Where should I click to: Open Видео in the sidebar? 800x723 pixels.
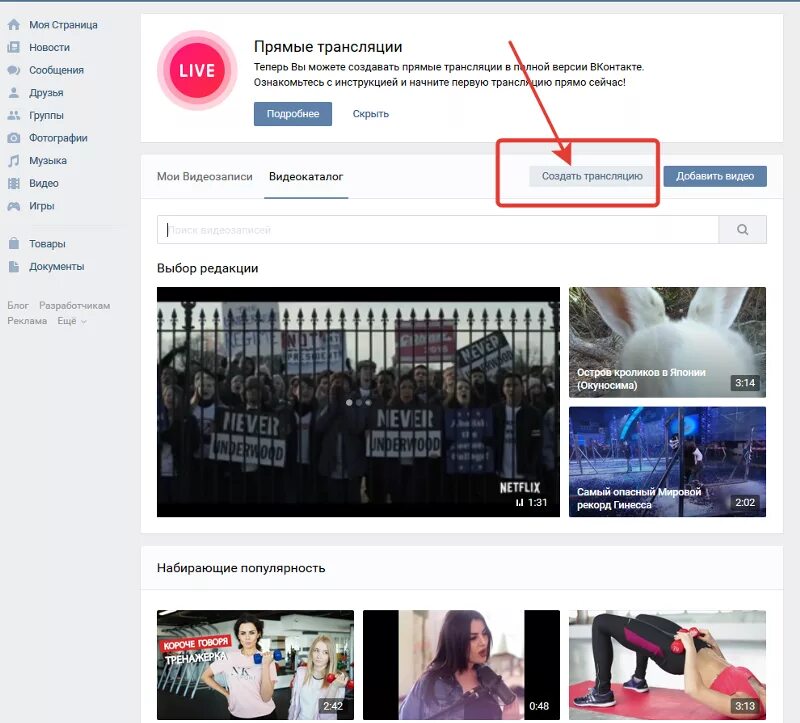(43, 183)
